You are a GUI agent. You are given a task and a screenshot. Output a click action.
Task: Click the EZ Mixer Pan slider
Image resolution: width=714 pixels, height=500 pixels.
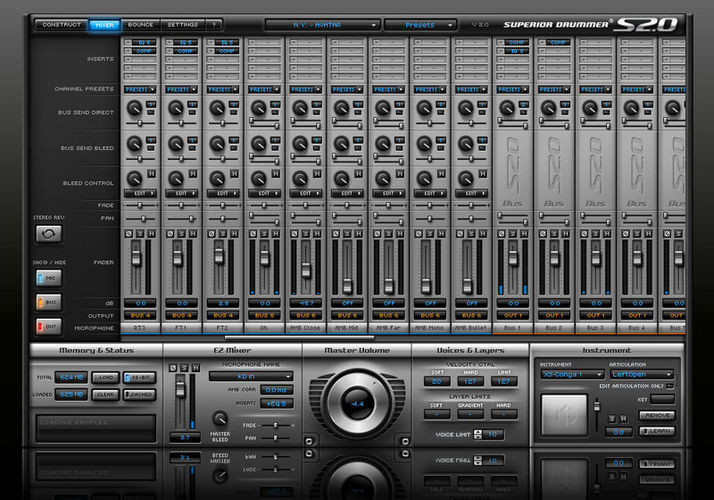point(275,438)
